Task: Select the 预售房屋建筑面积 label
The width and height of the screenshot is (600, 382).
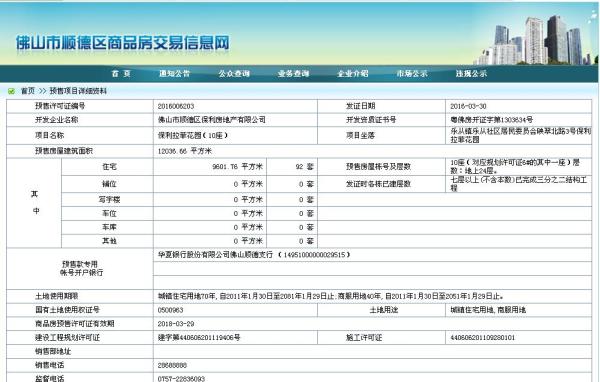Action: tap(64, 151)
